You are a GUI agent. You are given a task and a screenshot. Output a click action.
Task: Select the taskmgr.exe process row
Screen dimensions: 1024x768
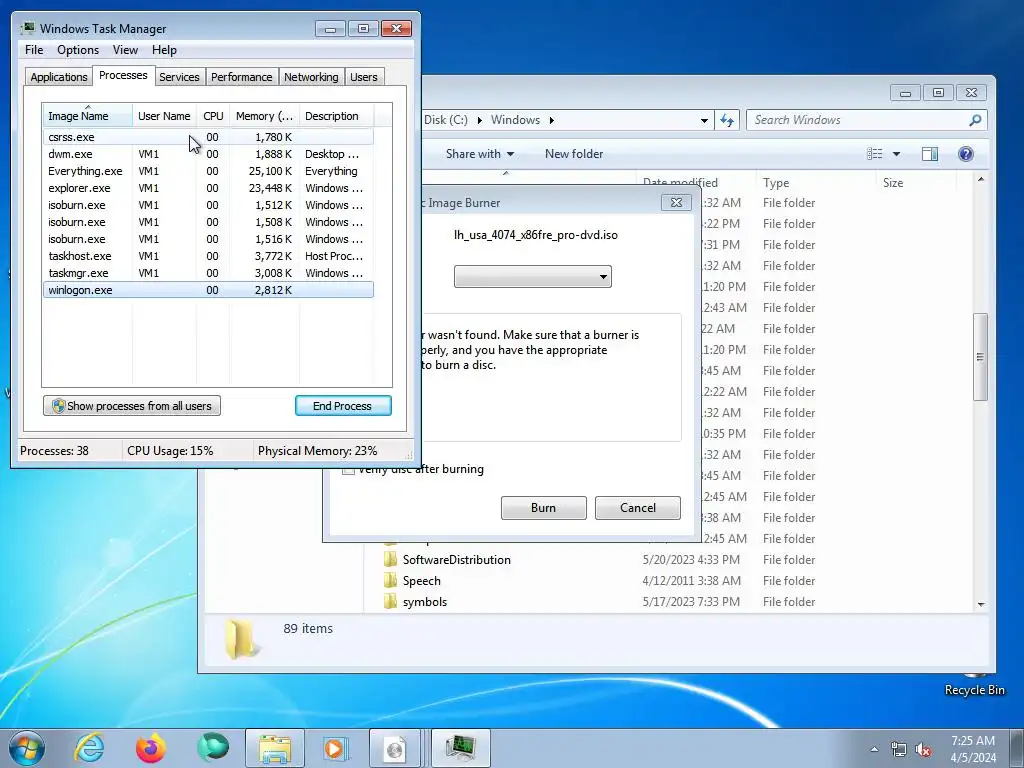click(208, 273)
